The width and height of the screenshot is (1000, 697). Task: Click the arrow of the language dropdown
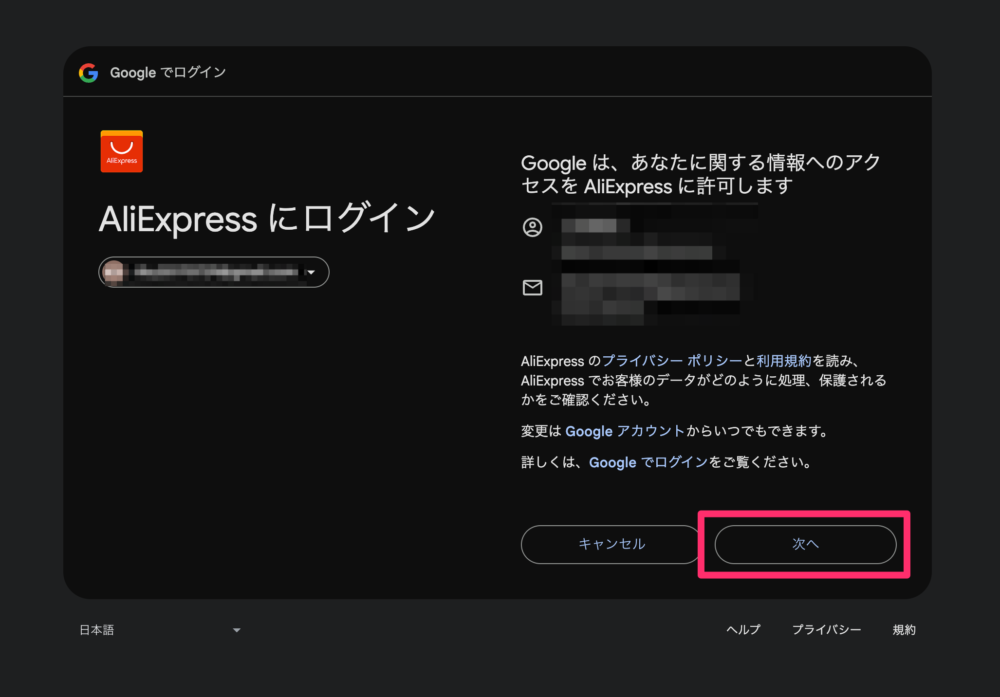pos(237,630)
